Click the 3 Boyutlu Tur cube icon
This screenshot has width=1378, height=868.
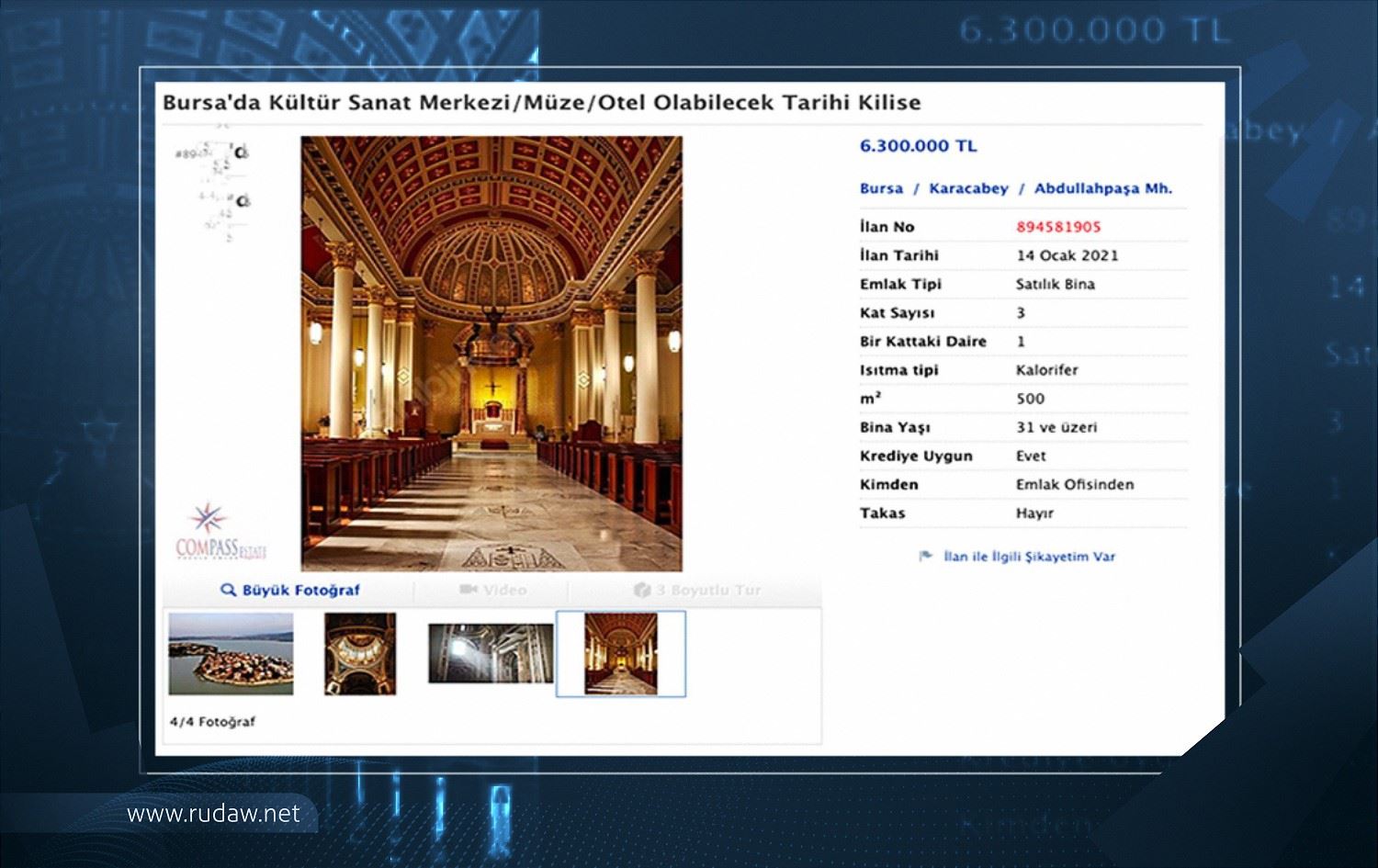[642, 590]
